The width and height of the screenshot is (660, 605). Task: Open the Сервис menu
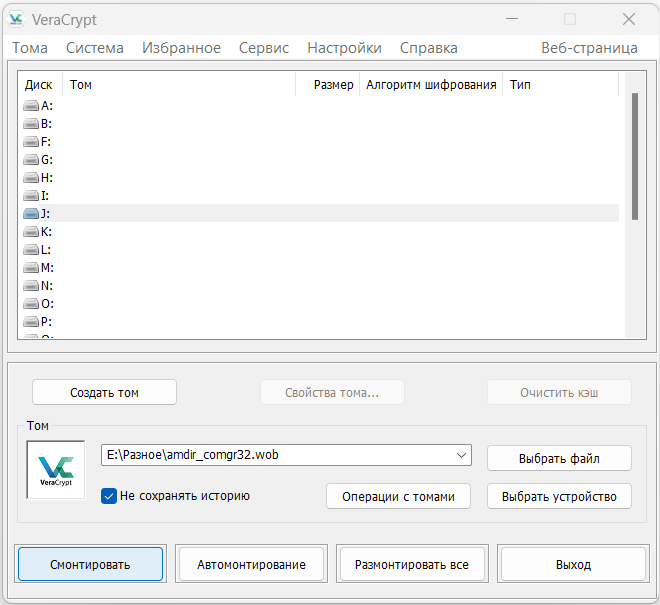tap(264, 48)
